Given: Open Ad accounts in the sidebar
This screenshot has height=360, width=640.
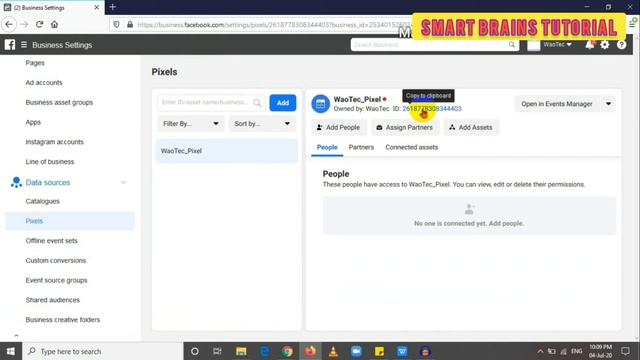Looking at the screenshot, I should tap(44, 82).
